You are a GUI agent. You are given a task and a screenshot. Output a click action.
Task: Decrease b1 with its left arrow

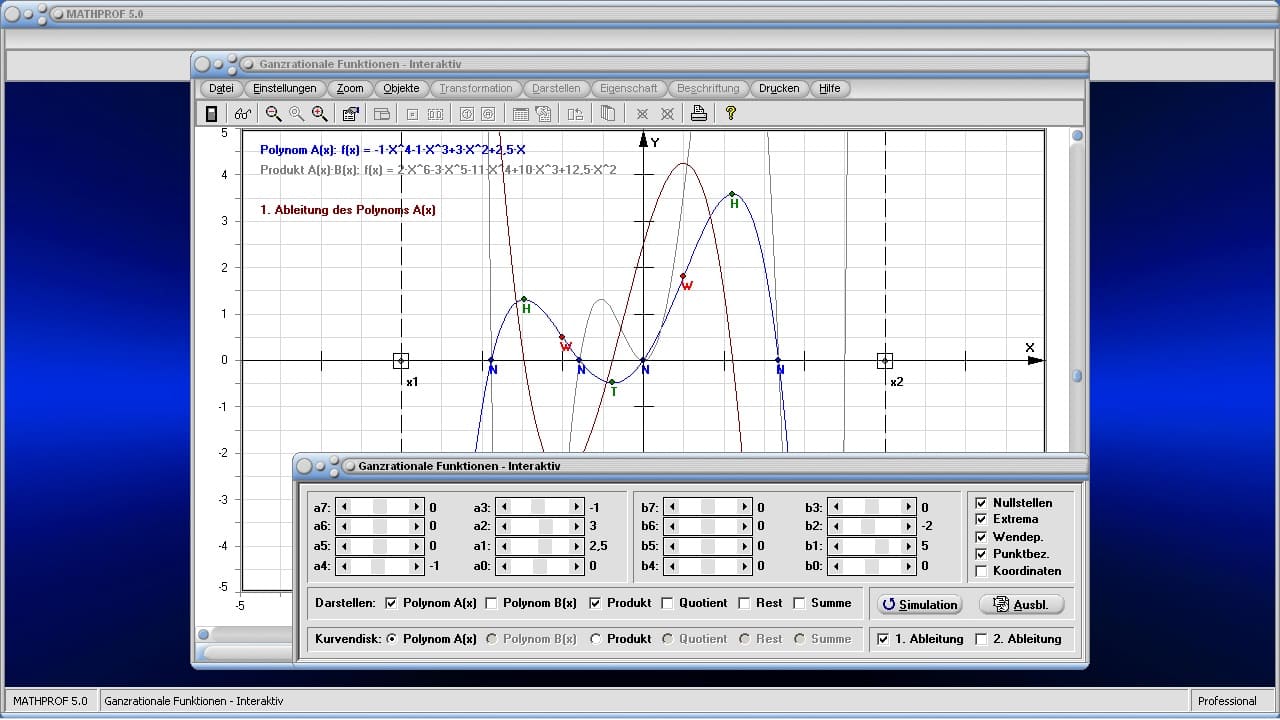click(835, 546)
